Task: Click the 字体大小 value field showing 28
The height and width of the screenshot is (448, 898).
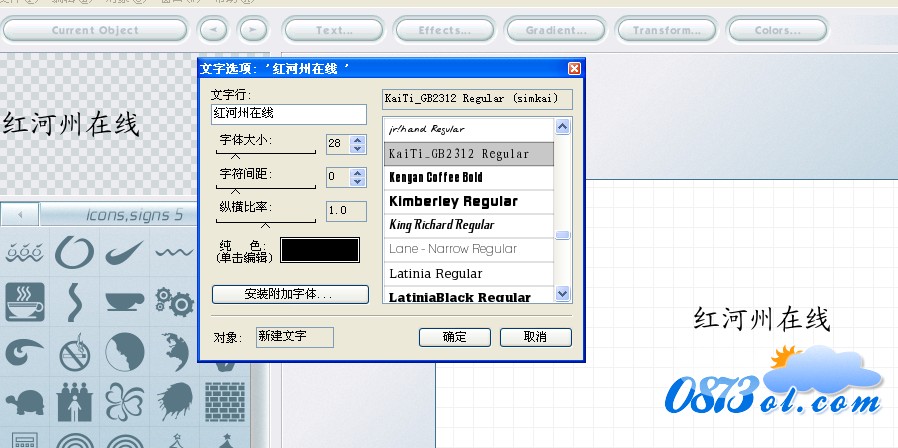Action: point(337,144)
